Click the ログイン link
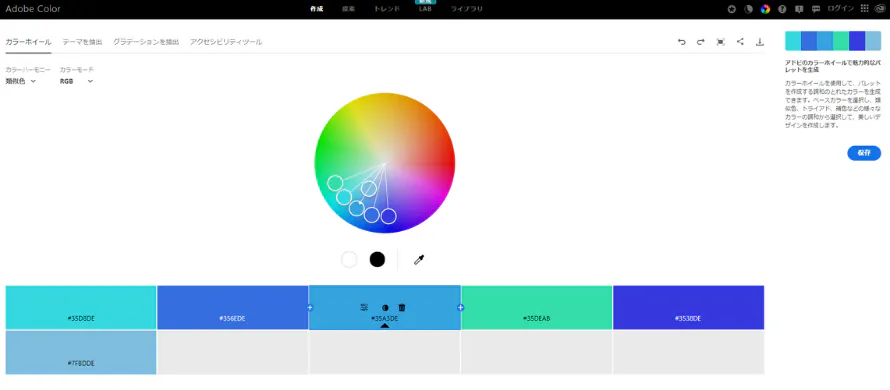 coord(841,9)
